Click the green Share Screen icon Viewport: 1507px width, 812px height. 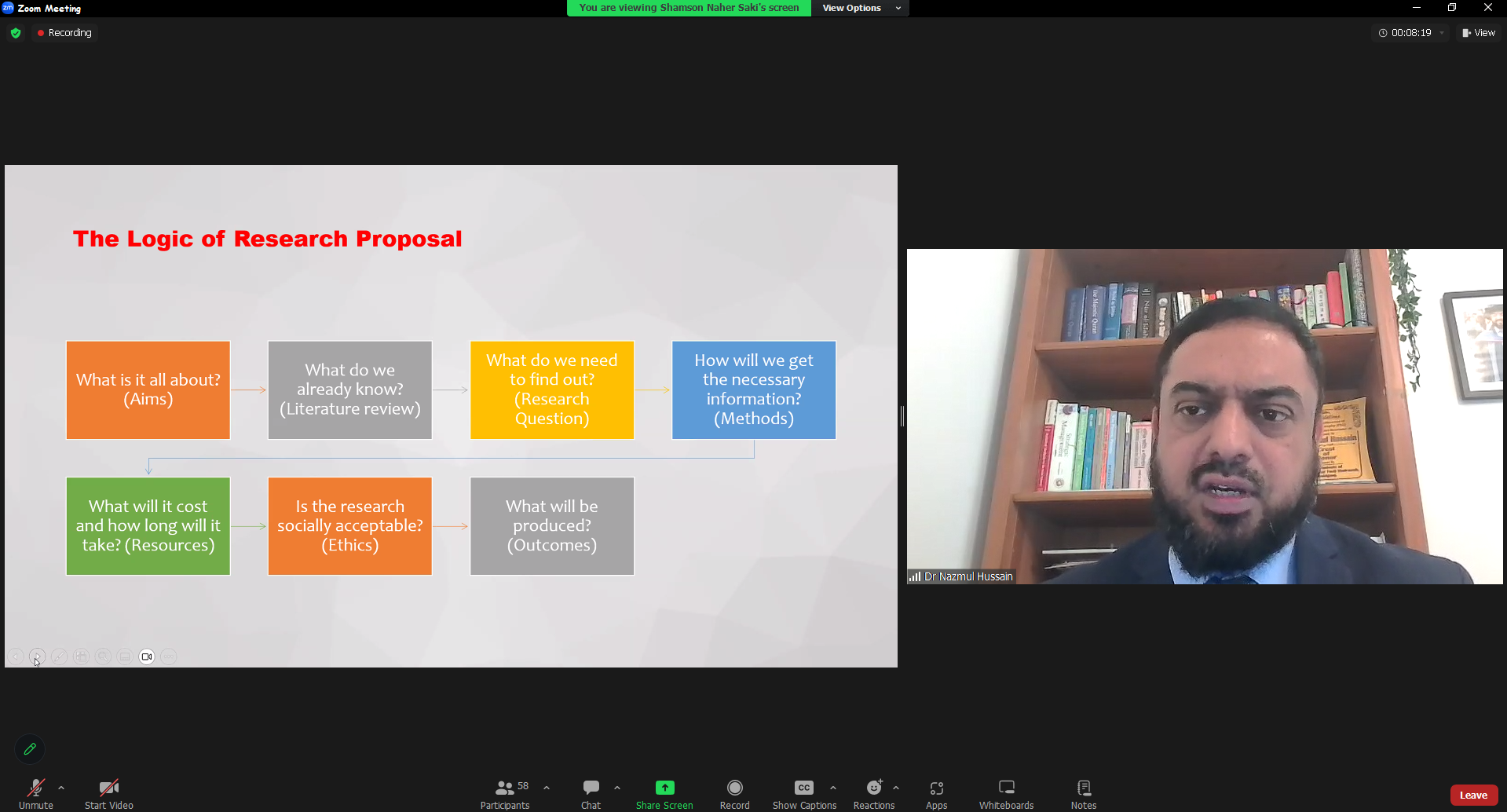pos(664,788)
